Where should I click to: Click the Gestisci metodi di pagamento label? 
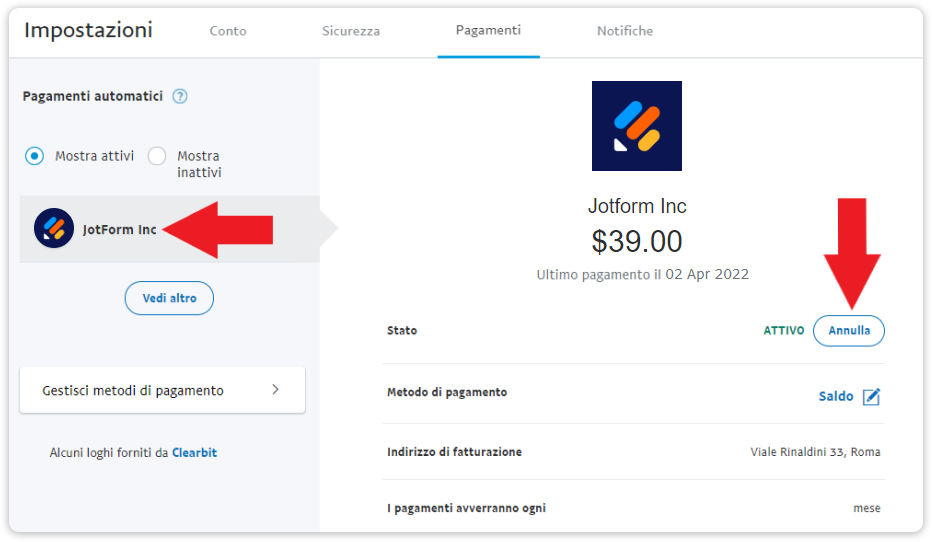point(133,390)
